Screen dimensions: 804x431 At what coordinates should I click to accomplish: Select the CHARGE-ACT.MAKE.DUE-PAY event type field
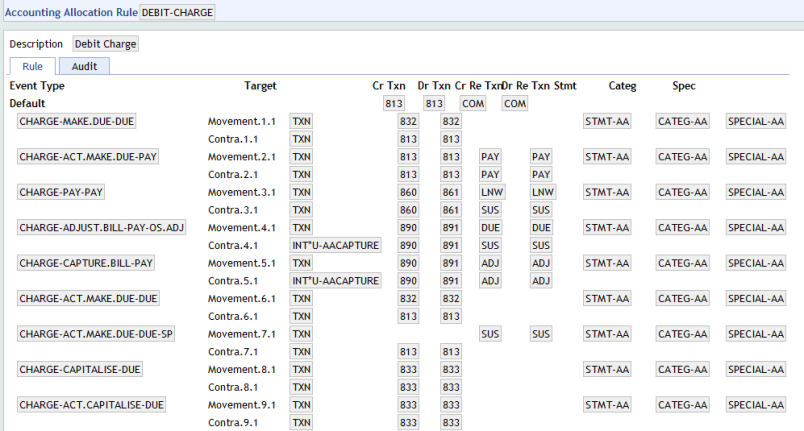click(88, 157)
